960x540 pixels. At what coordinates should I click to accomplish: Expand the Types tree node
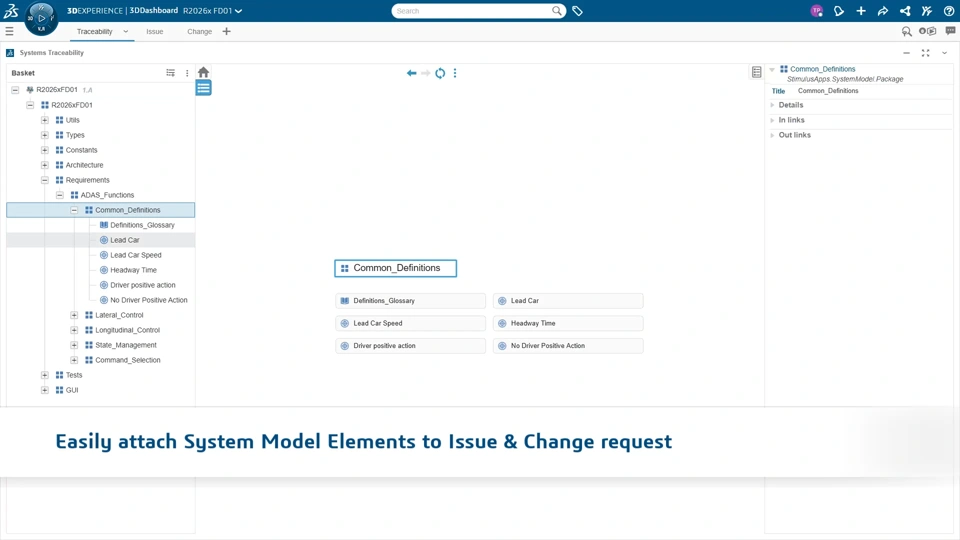45,135
